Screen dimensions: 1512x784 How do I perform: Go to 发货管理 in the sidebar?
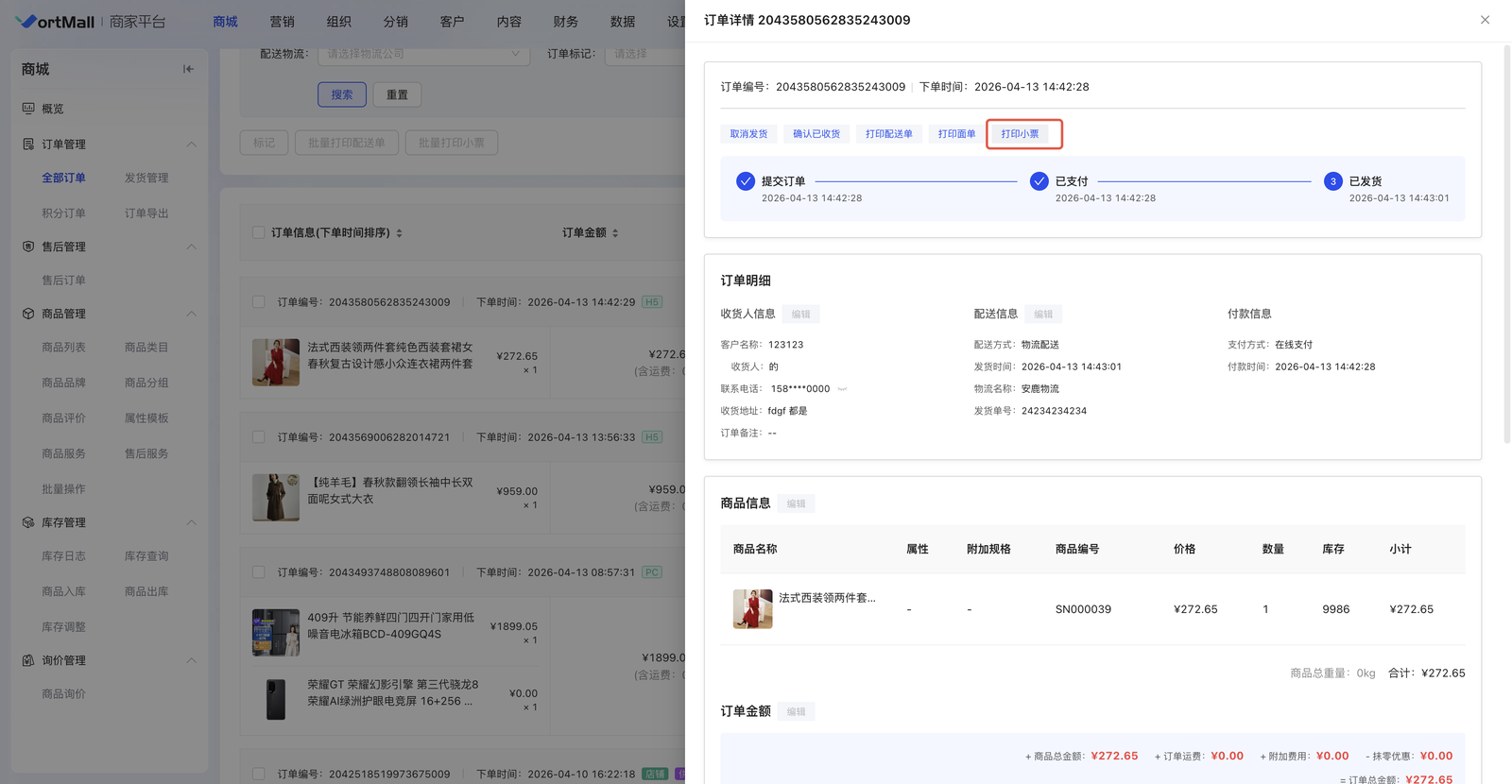146,178
